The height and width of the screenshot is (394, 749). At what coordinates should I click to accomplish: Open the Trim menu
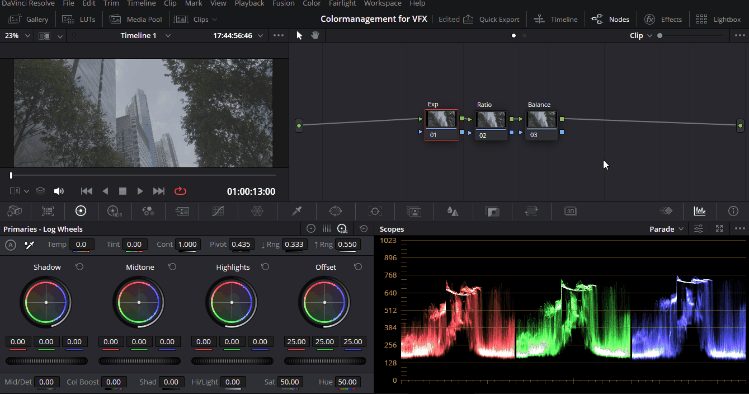[111, 3]
